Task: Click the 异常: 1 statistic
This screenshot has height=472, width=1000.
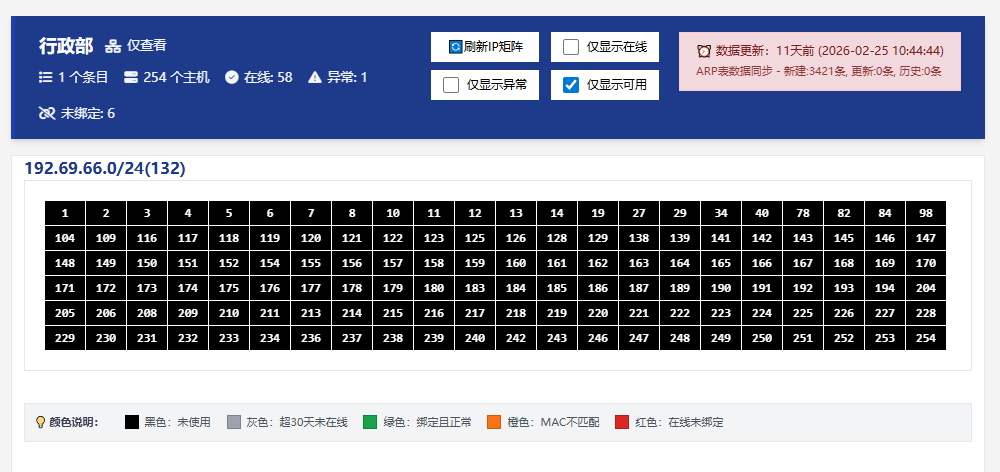Action: [x=348, y=78]
